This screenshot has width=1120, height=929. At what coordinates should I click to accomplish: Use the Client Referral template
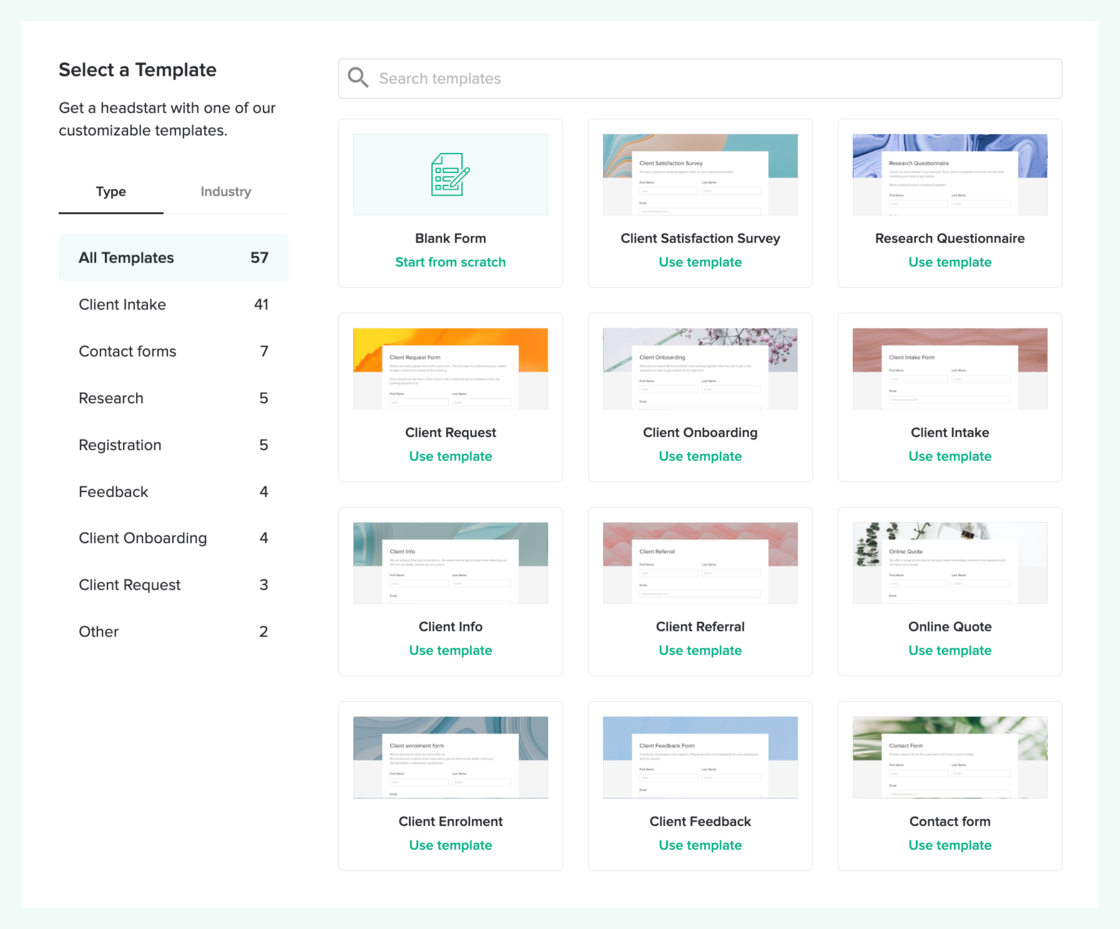click(x=700, y=650)
